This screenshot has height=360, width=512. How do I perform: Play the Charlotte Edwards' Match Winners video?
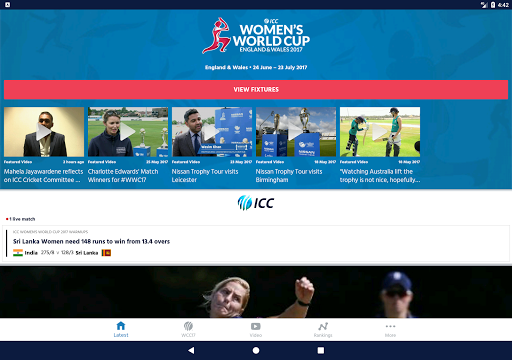click(128, 132)
